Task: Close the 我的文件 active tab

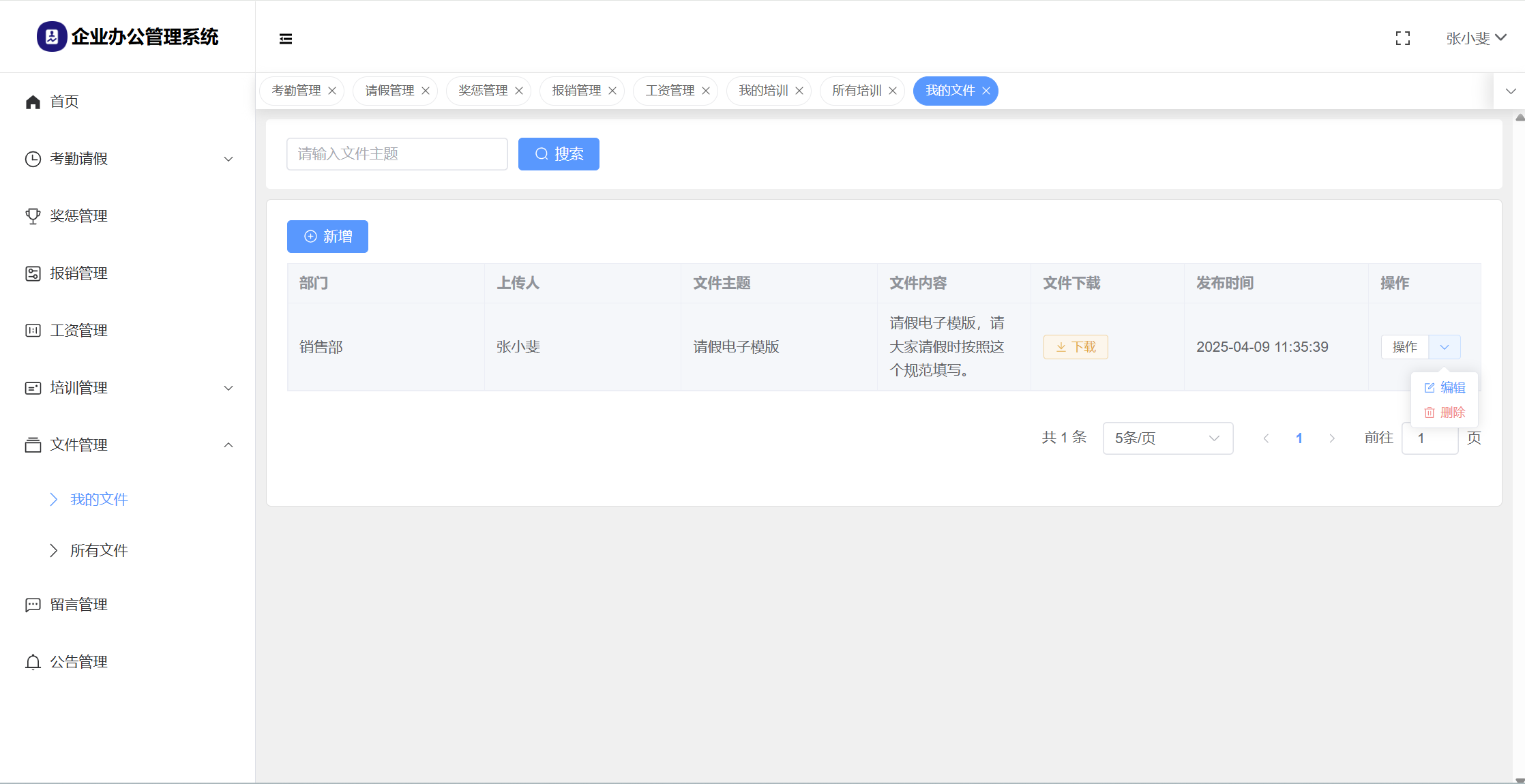Action: (x=986, y=91)
